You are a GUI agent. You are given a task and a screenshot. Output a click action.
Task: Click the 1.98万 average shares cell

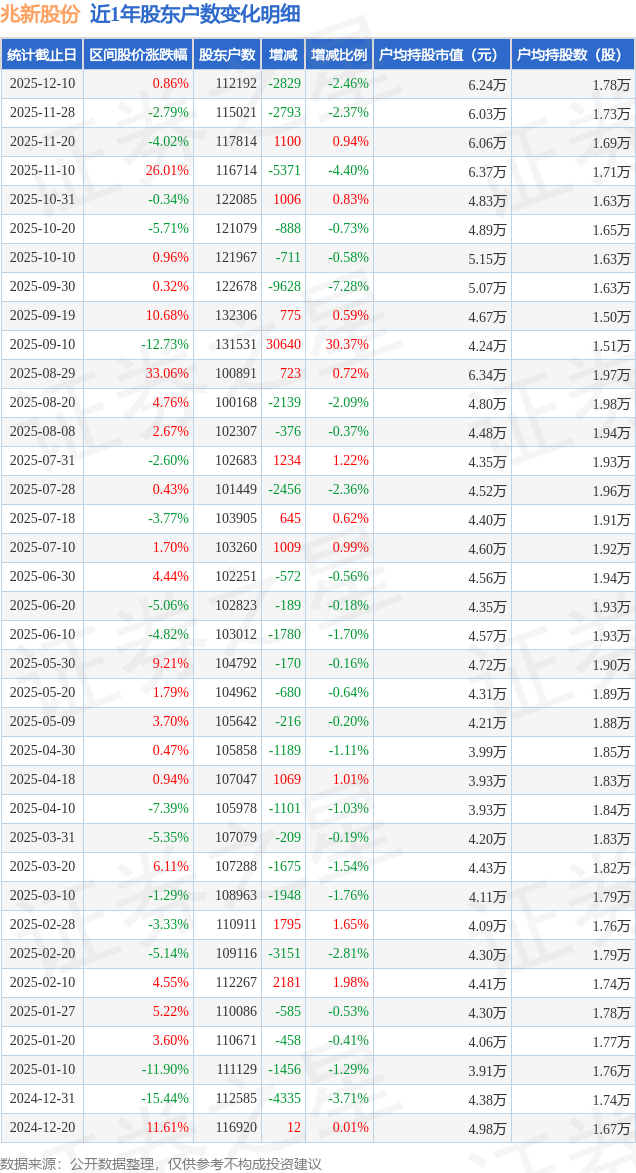(x=610, y=403)
